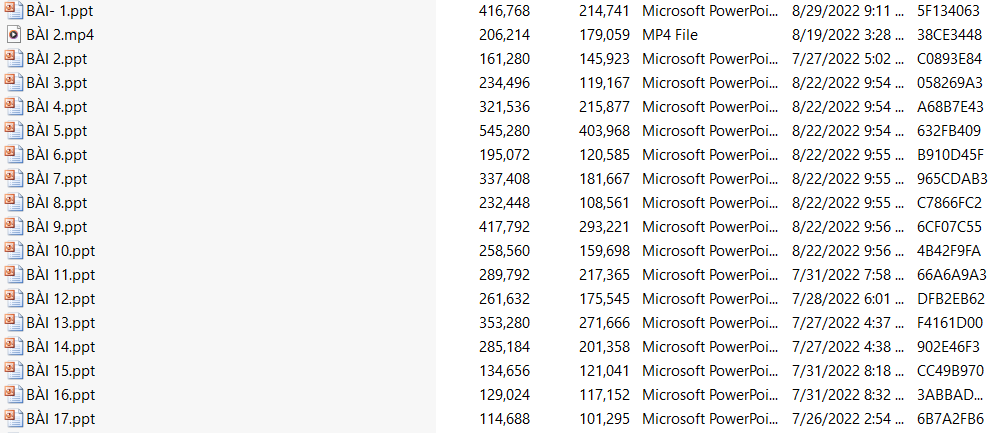This screenshot has width=993, height=433.
Task: Click the PowerPoint icon beside BÀI- 1.ppt
Action: point(13,10)
